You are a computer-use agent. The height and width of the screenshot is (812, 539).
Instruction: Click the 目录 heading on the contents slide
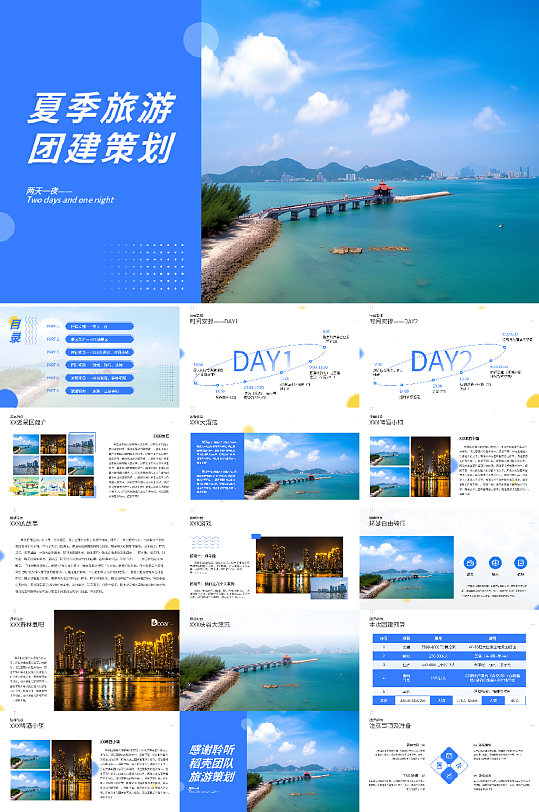(x=16, y=331)
